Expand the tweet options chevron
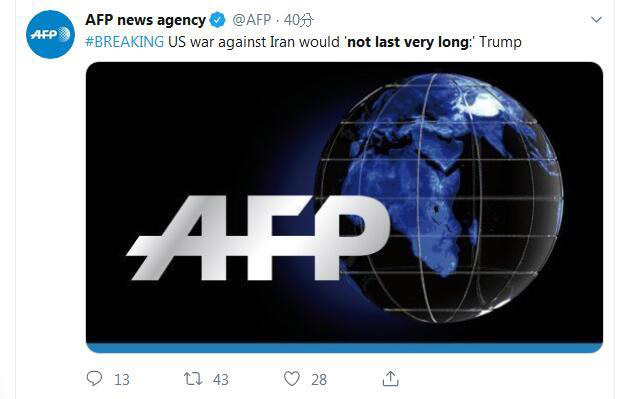This screenshot has height=399, width=628. pos(596,19)
